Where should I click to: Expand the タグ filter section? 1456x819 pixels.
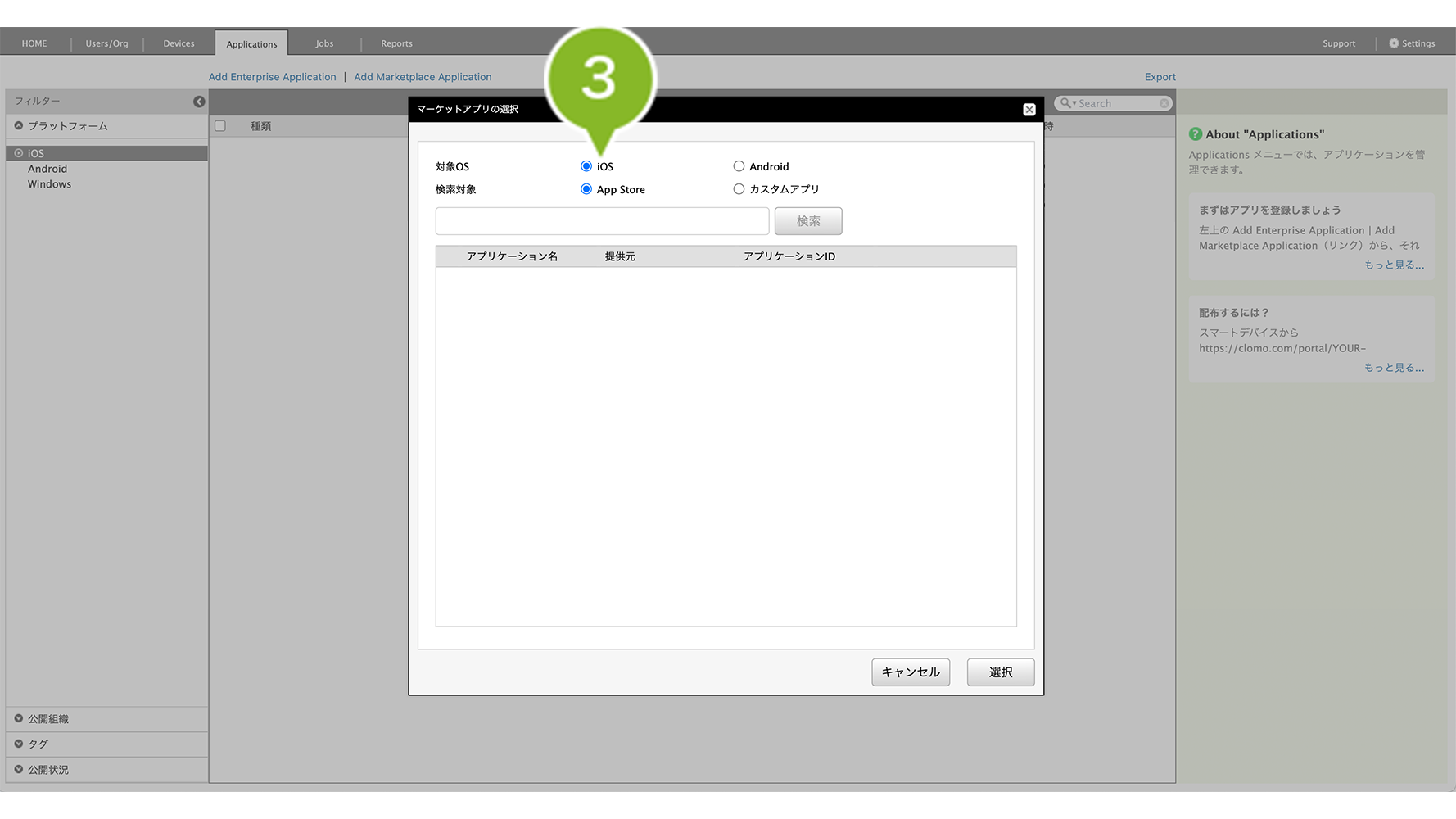19,744
